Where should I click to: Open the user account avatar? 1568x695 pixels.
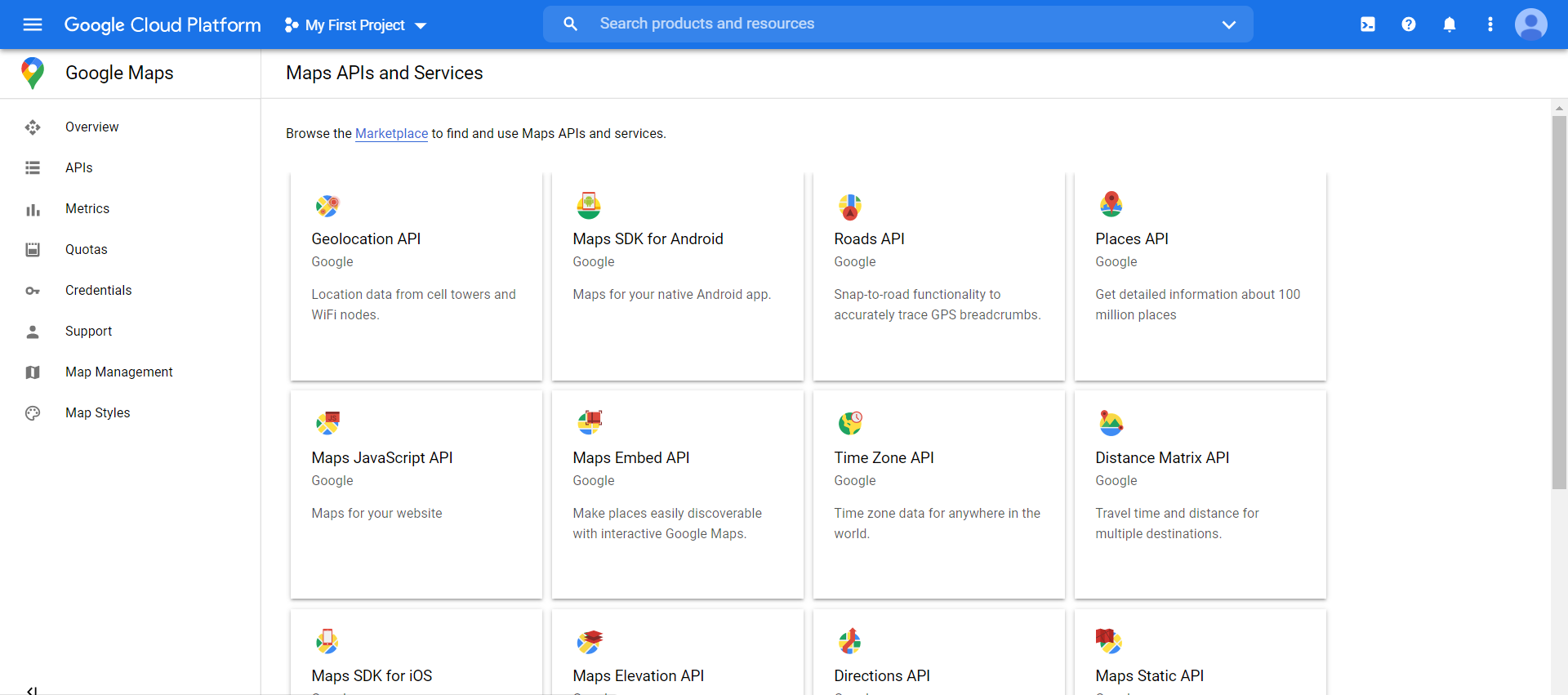point(1531,25)
